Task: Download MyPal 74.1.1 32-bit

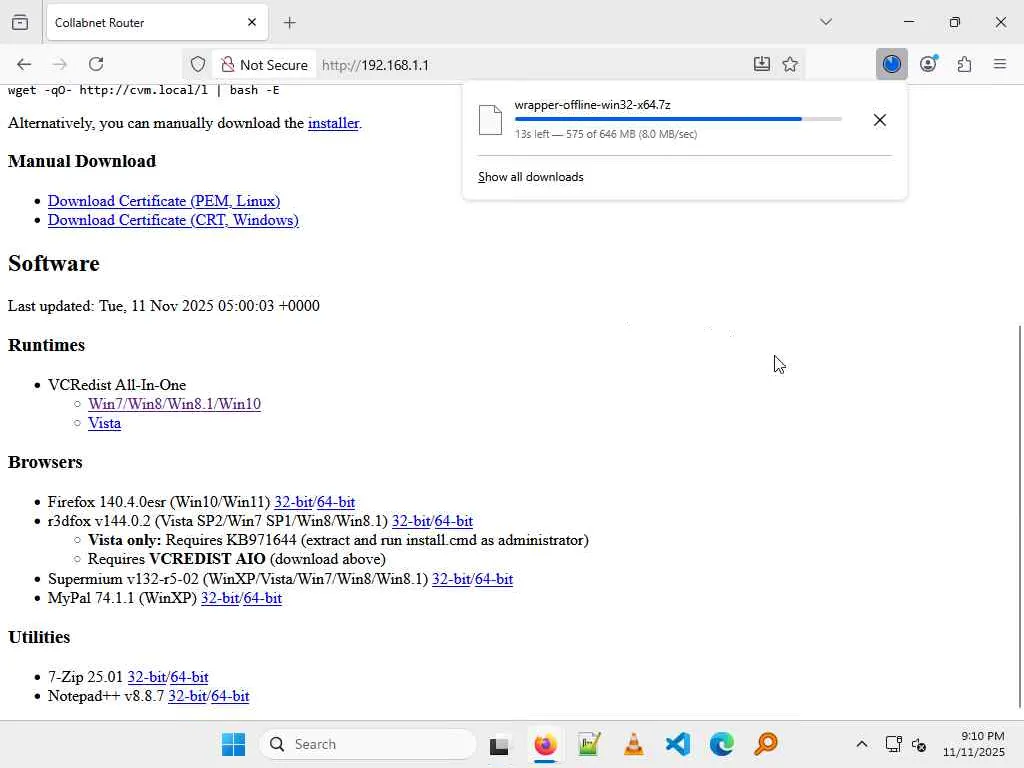Action: pos(220,598)
